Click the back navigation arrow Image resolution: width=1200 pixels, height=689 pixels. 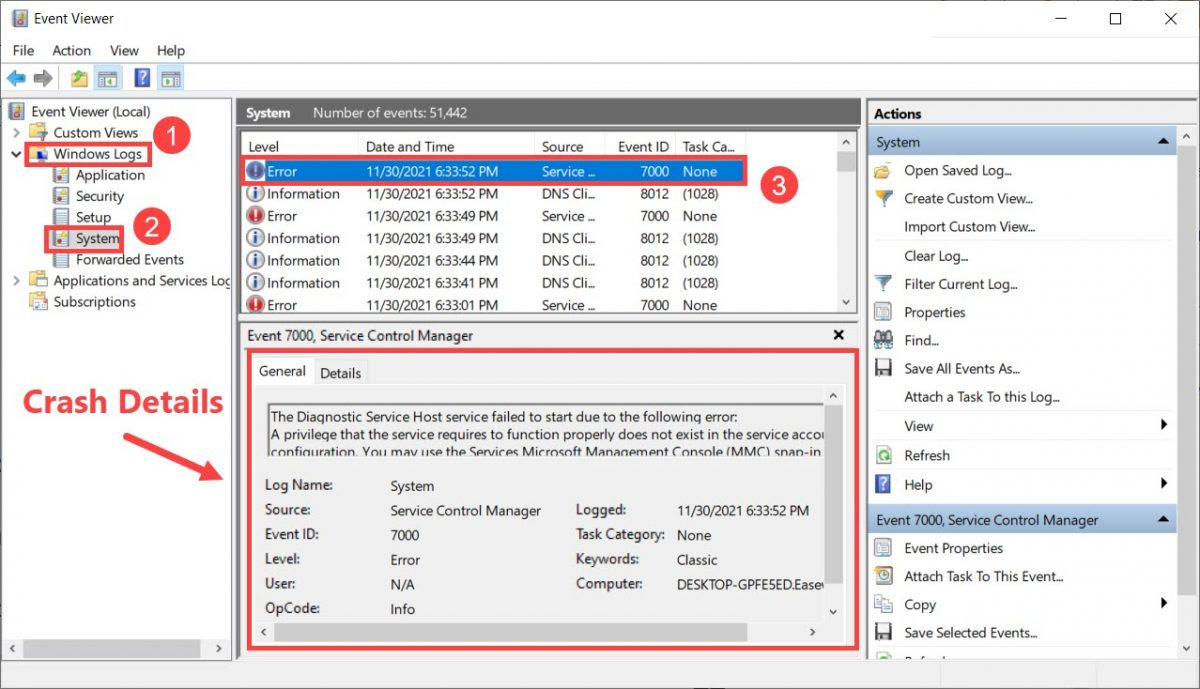(16, 78)
